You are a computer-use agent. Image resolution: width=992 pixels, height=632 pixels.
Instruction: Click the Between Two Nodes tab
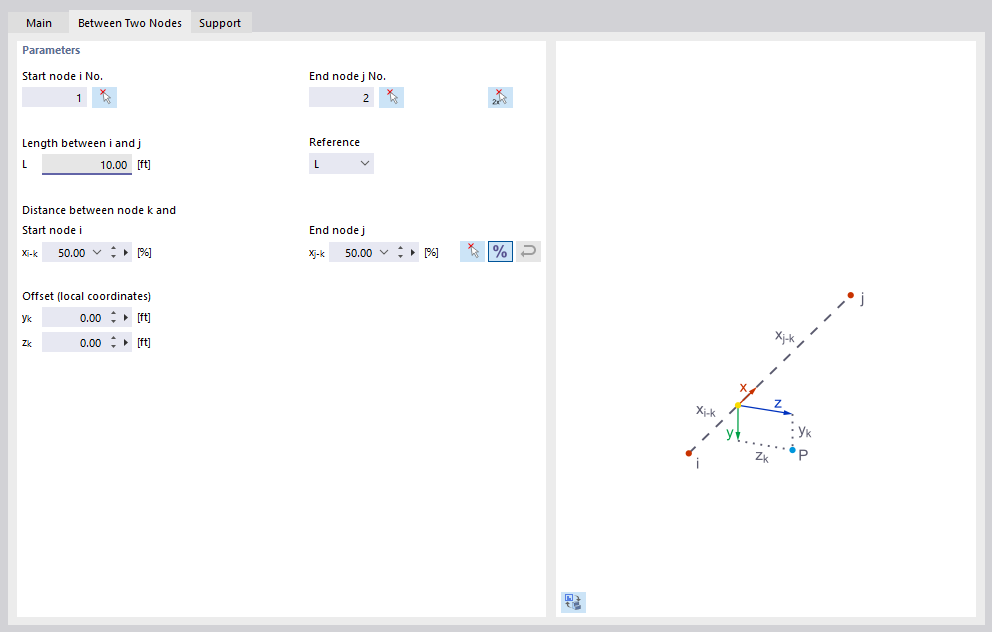tap(129, 20)
